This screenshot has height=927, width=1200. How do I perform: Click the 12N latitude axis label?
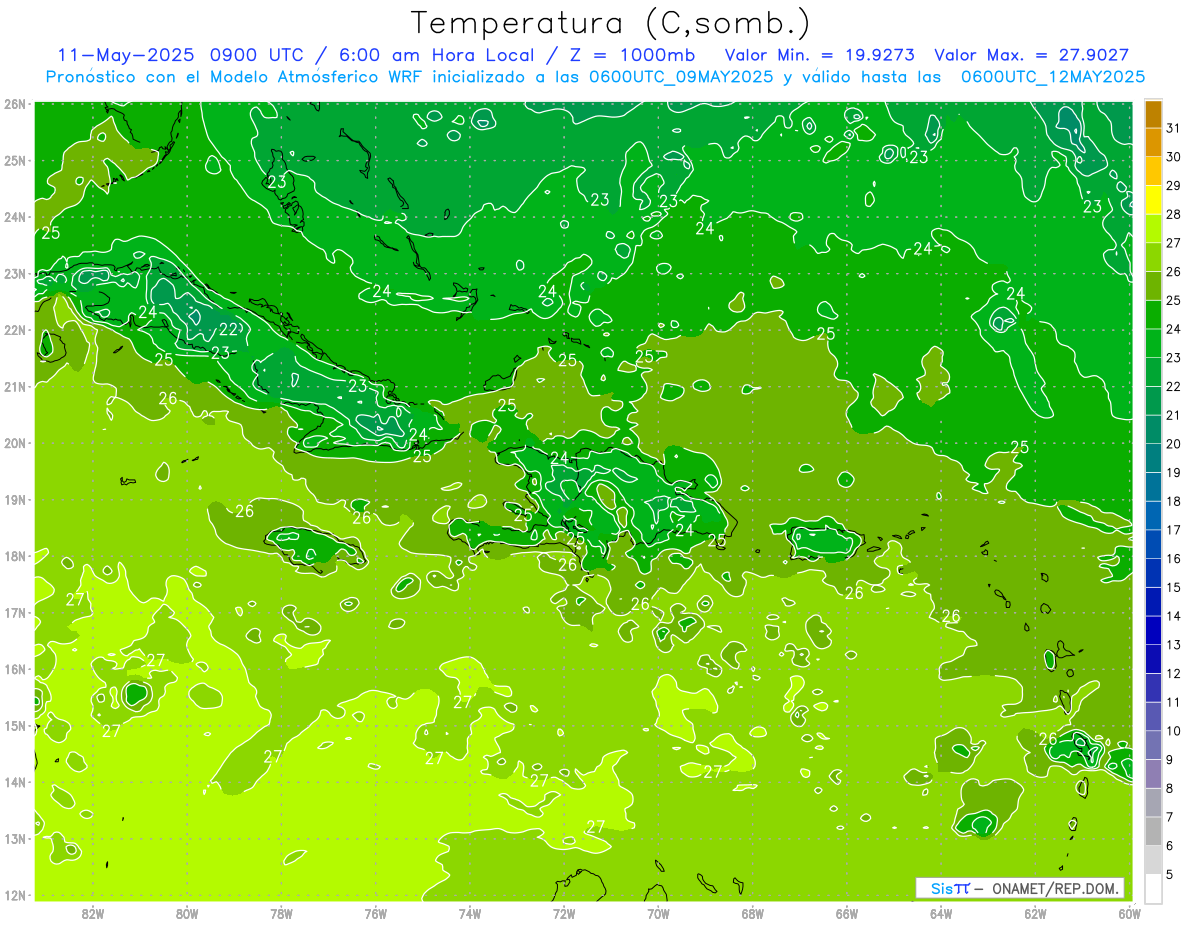[16, 895]
